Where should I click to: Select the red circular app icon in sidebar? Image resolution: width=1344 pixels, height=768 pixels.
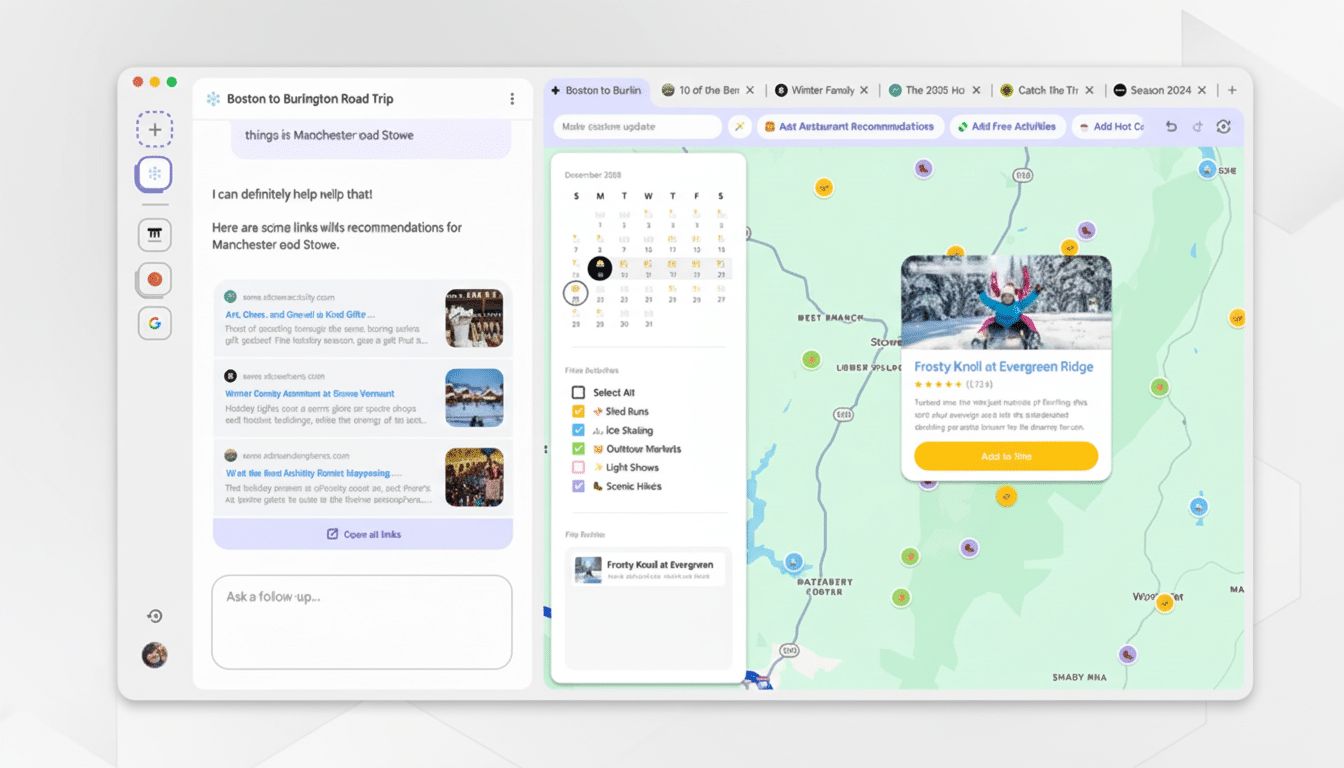[x=155, y=279]
